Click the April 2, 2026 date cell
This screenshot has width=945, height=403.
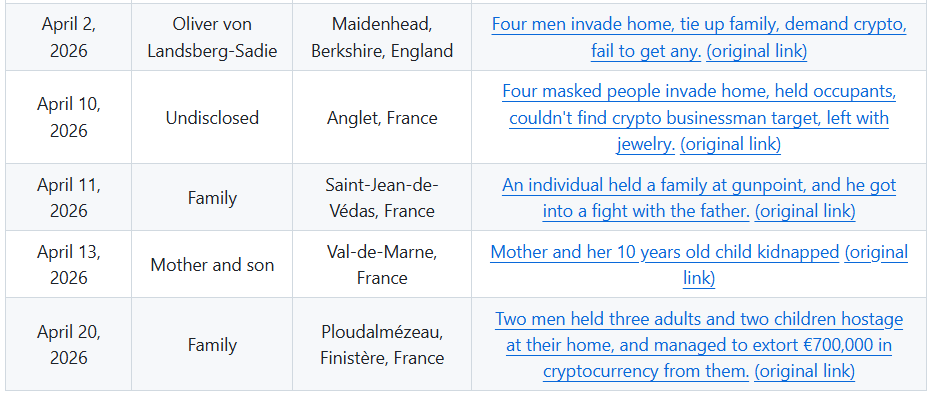pyautogui.click(x=69, y=37)
